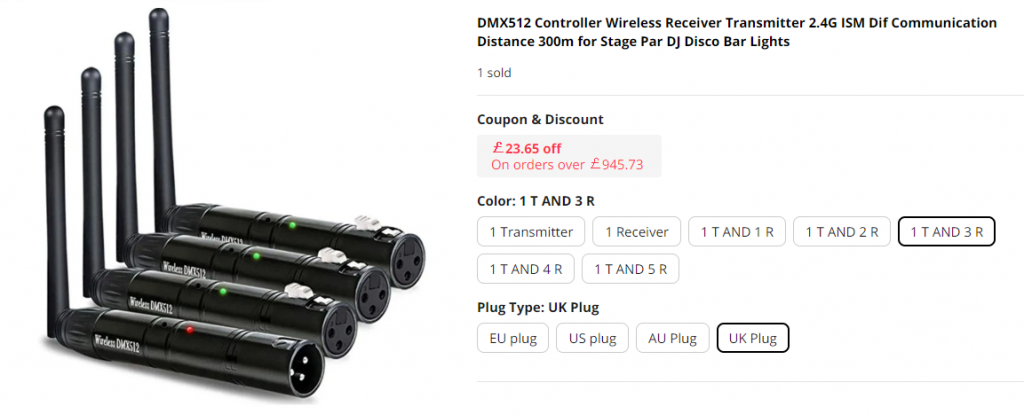Select the '1 Transmitter' color option
The image size is (1024, 414).
point(531,232)
